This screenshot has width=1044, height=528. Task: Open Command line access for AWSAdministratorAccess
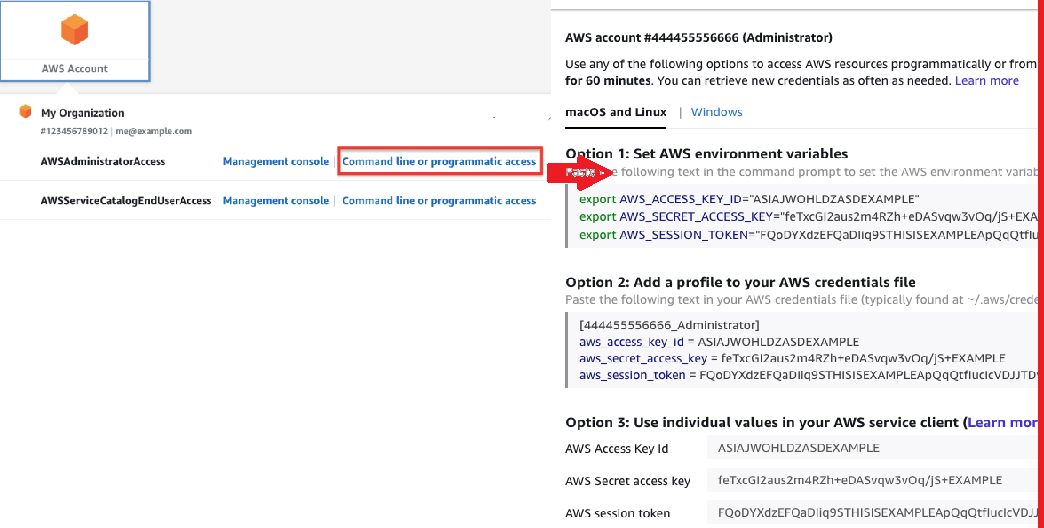coord(439,161)
